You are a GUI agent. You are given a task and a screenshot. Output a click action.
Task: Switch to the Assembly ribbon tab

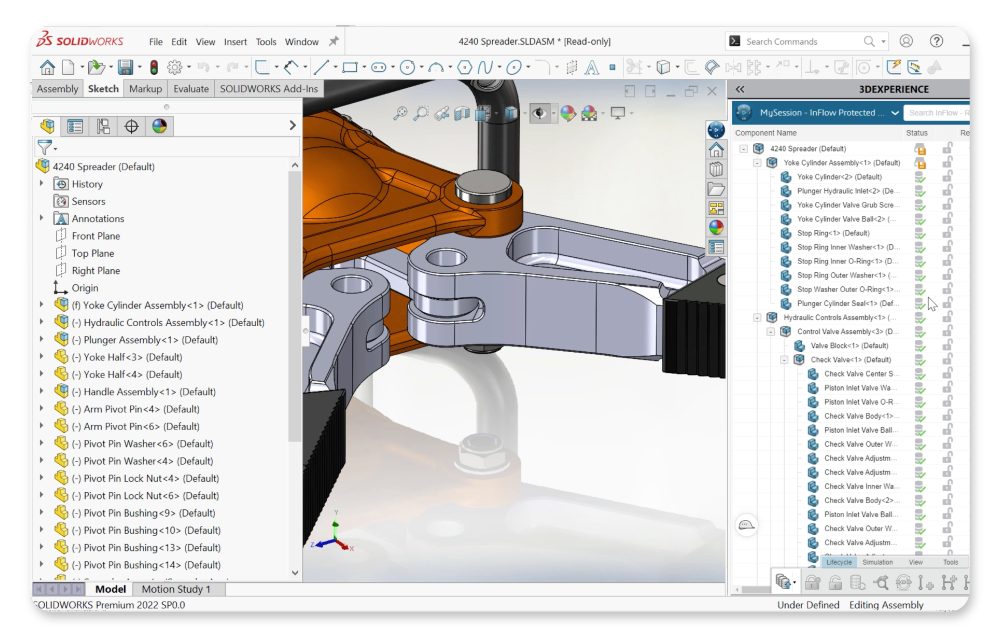[x=57, y=89]
